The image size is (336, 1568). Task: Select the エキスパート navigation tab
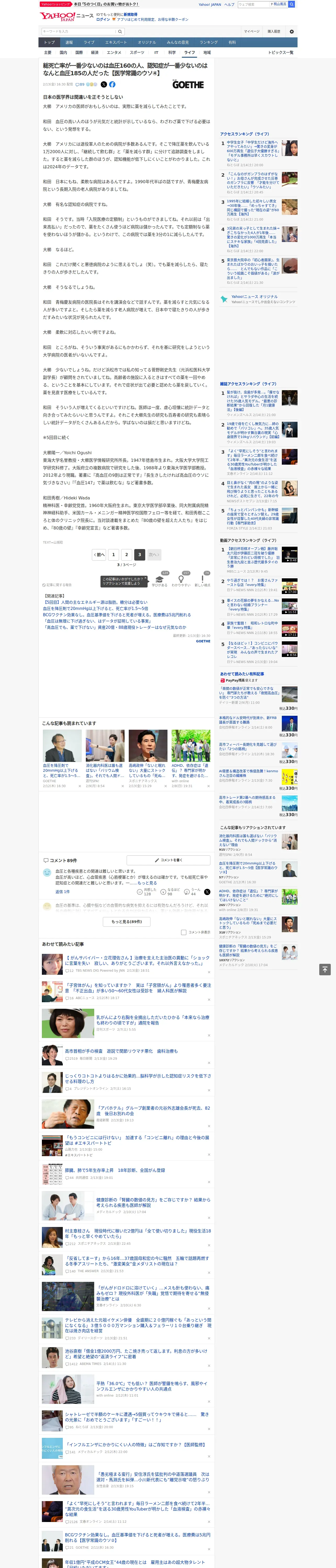click(116, 43)
